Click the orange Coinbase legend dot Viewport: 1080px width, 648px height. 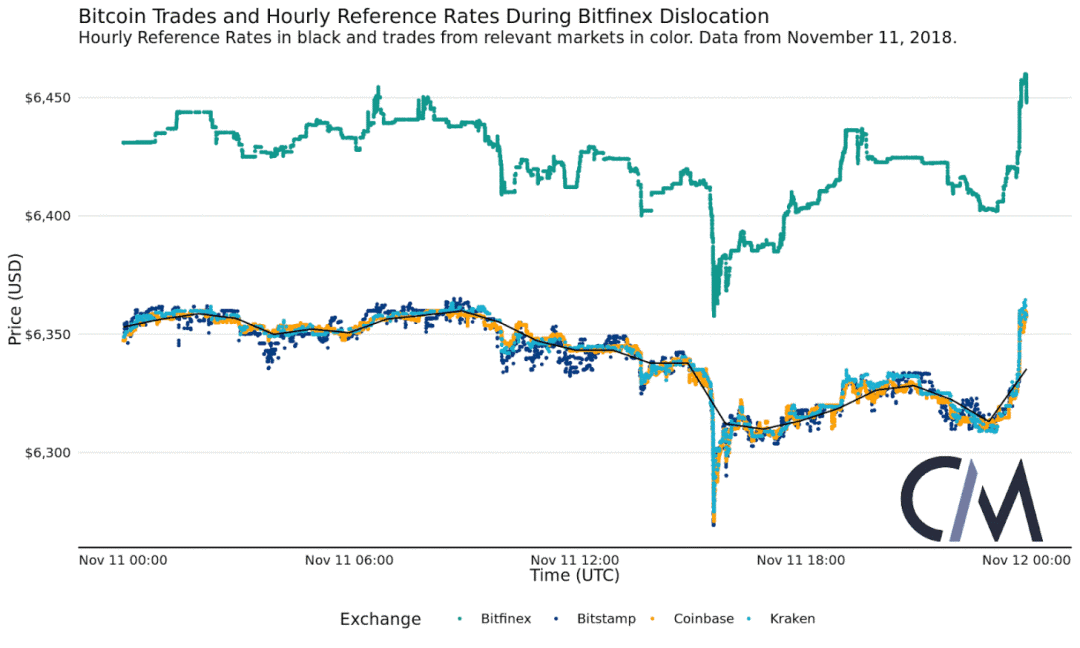click(x=655, y=619)
